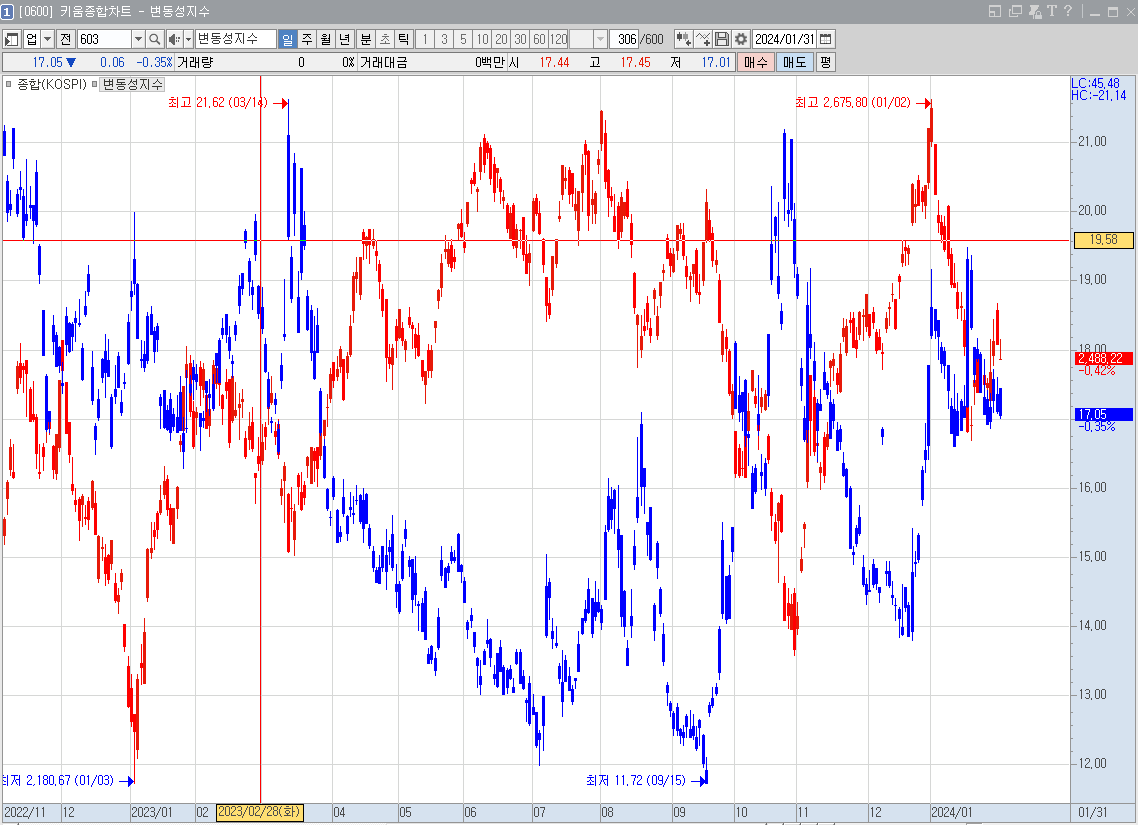This screenshot has width=1138, height=825.
Task: Select weekly 주 period
Action: coord(307,39)
